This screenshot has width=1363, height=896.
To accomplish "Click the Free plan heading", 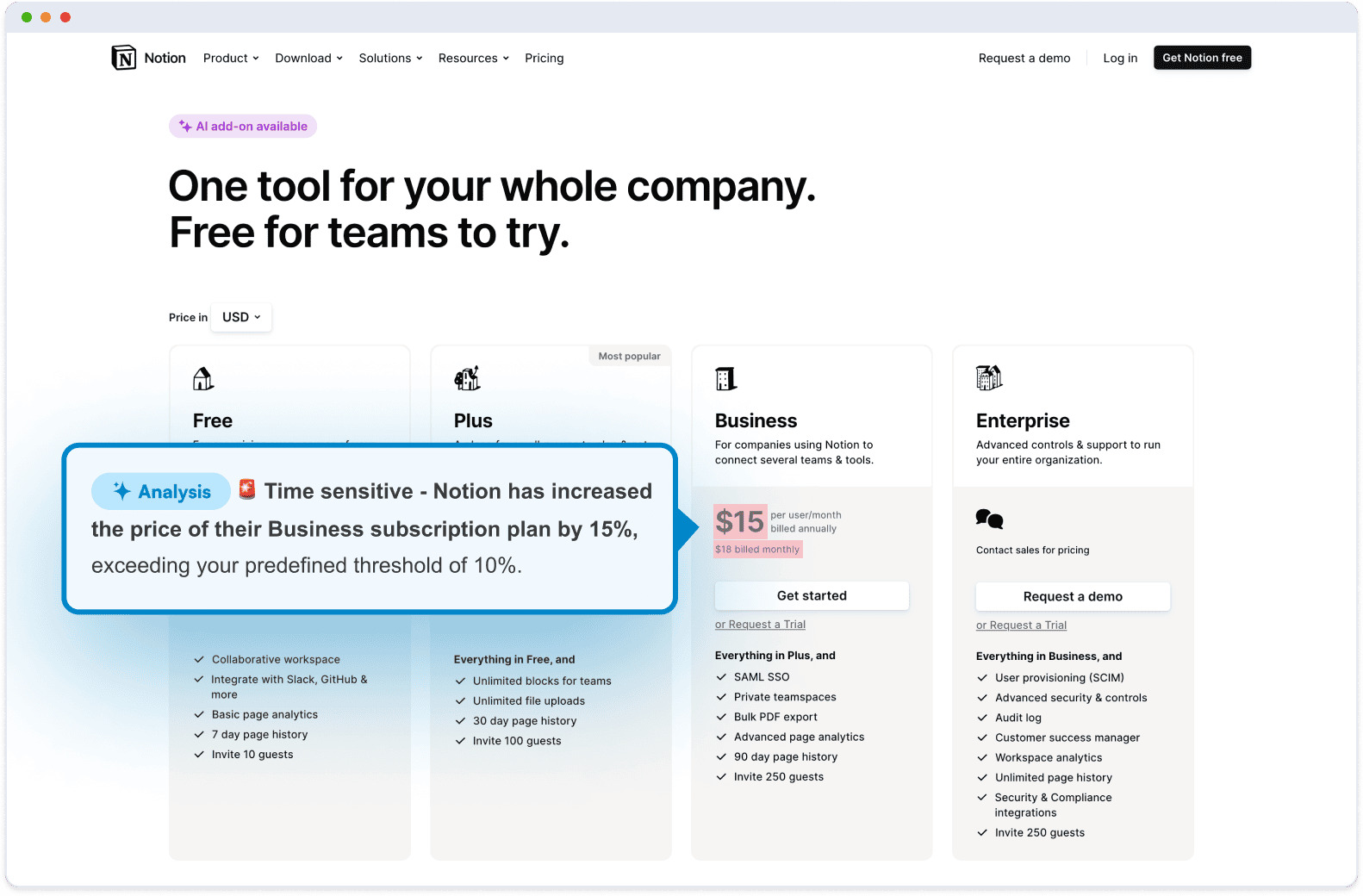I will pyautogui.click(x=213, y=420).
